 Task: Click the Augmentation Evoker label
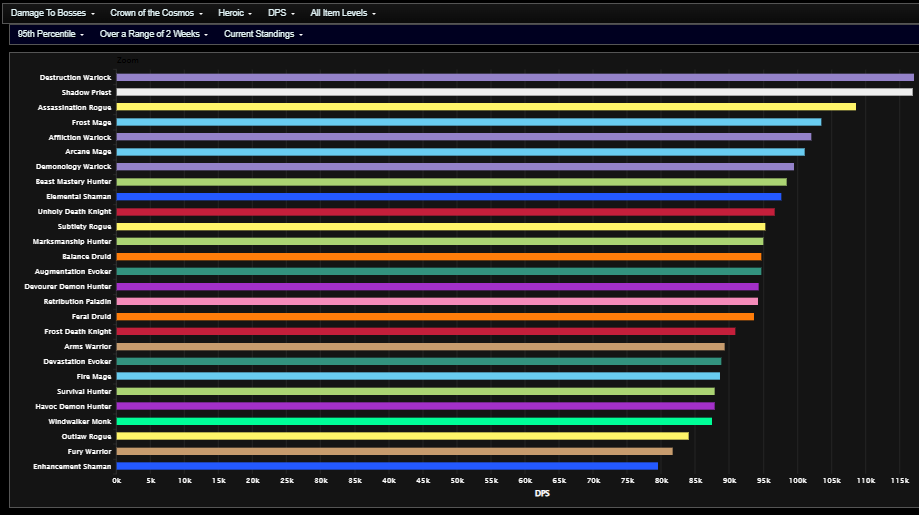coord(73,272)
